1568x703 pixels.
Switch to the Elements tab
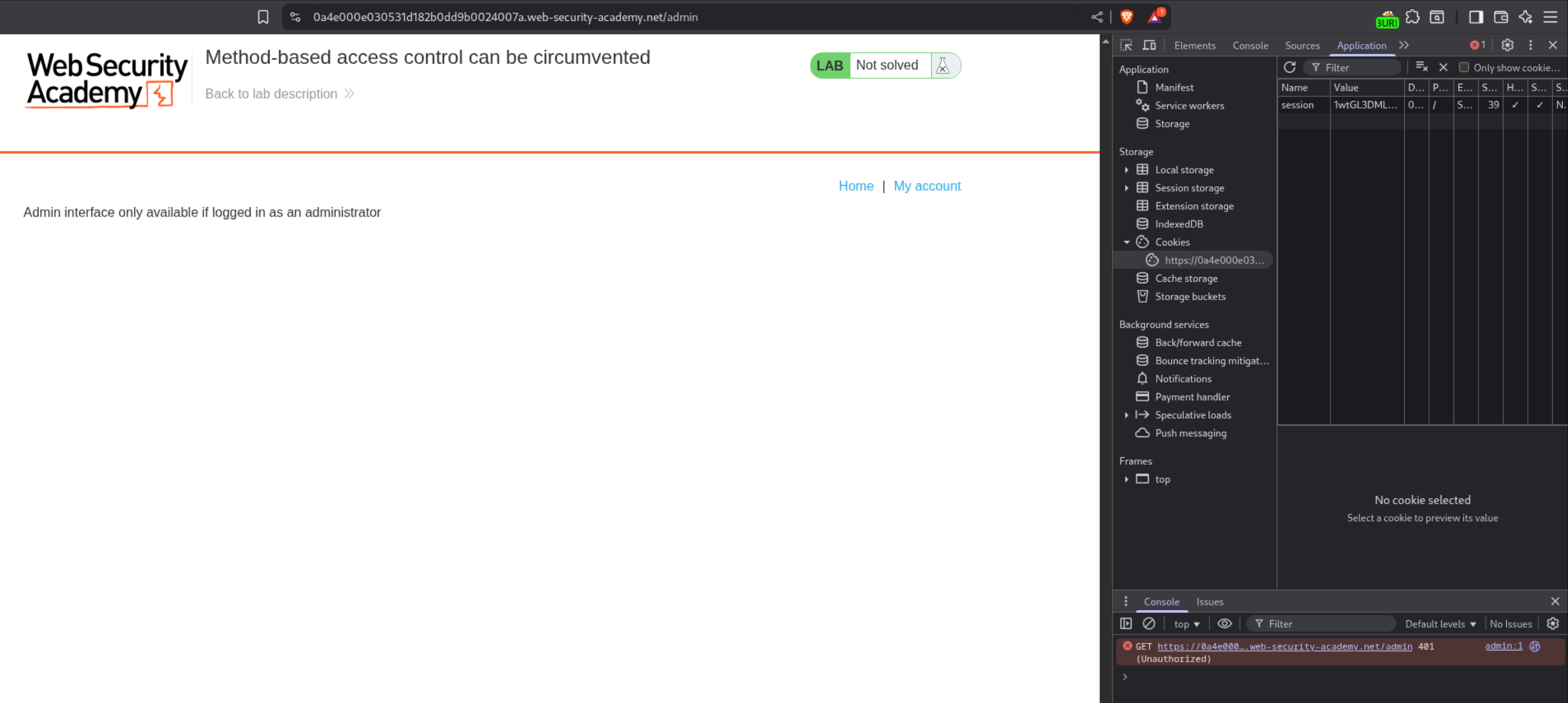[1194, 45]
